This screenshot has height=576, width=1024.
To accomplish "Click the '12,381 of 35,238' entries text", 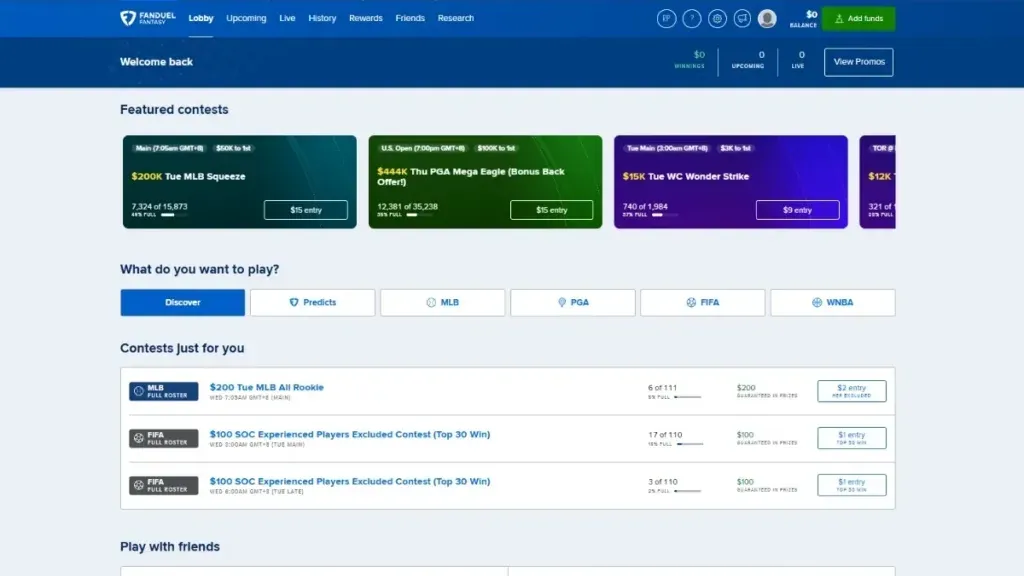I will tap(408, 206).
